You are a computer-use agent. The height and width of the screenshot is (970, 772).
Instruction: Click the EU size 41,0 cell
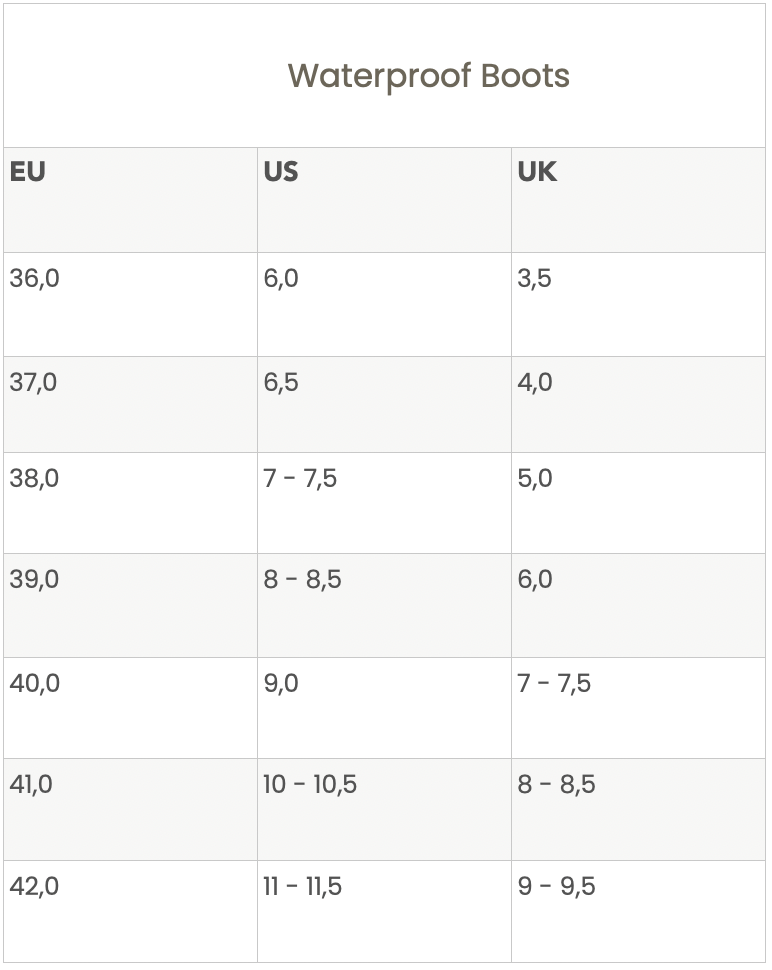click(x=32, y=784)
